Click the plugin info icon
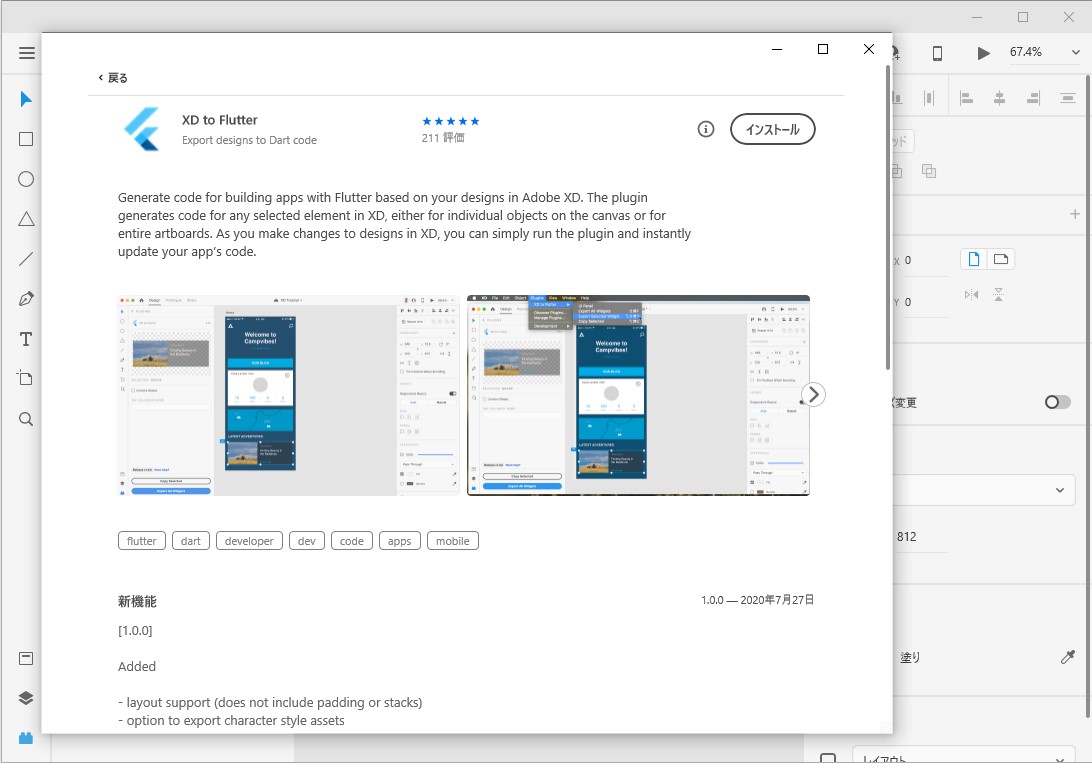 (706, 129)
